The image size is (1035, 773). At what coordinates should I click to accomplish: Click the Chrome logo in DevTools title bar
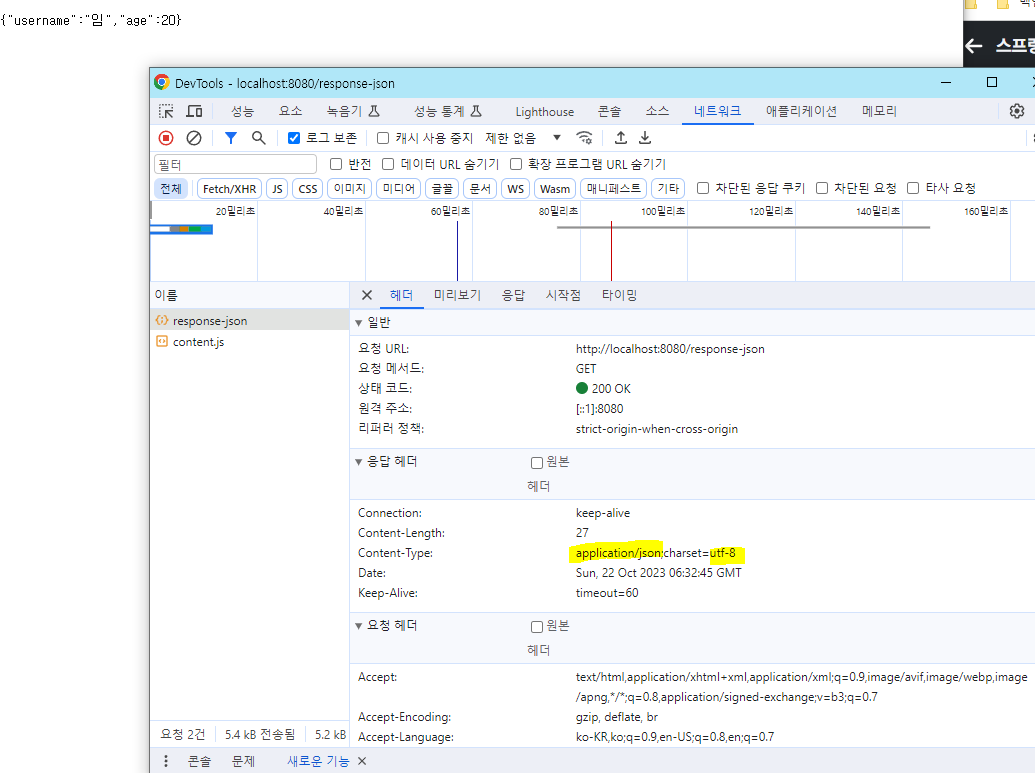click(162, 83)
